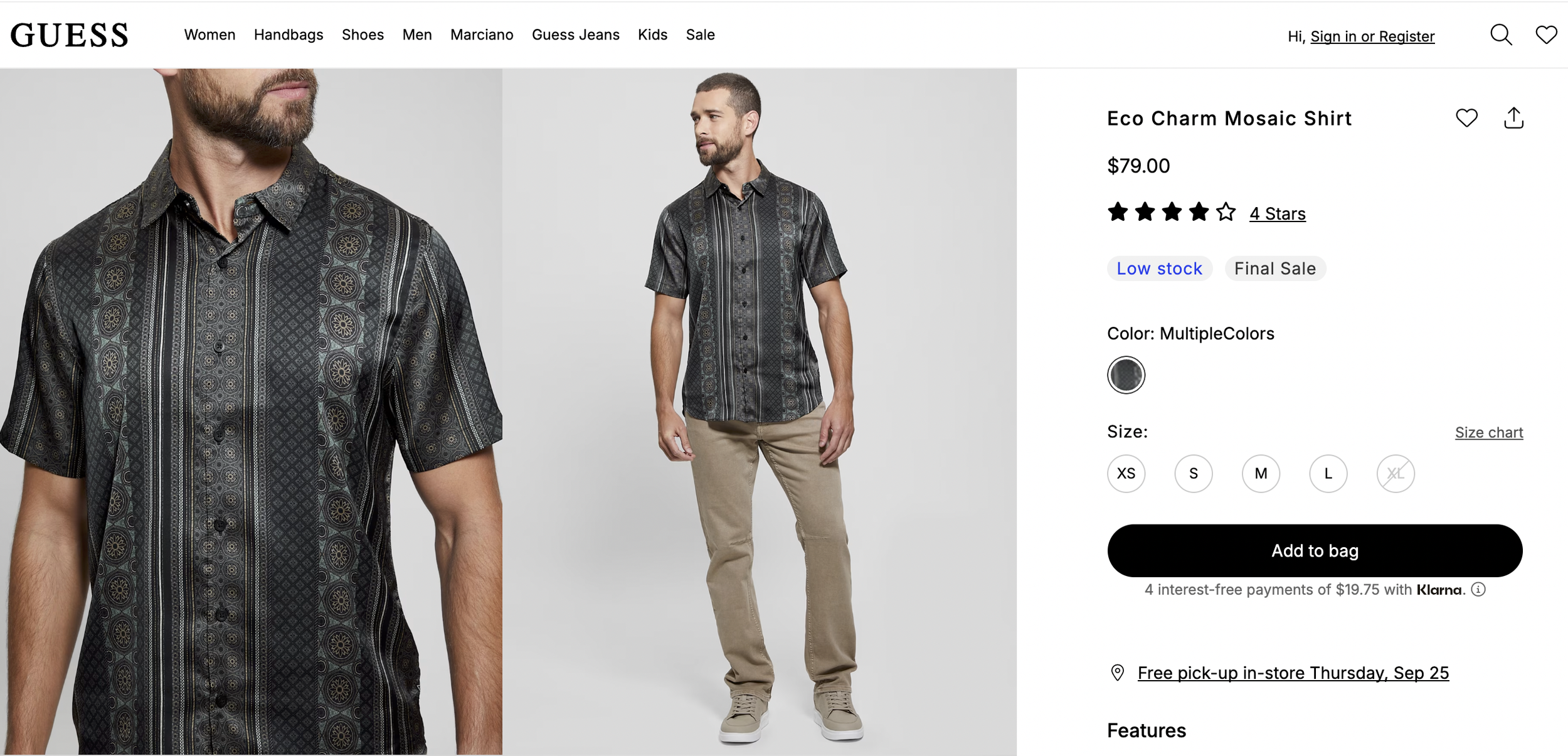The height and width of the screenshot is (756, 1568).
Task: Select size XS
Action: pos(1126,474)
